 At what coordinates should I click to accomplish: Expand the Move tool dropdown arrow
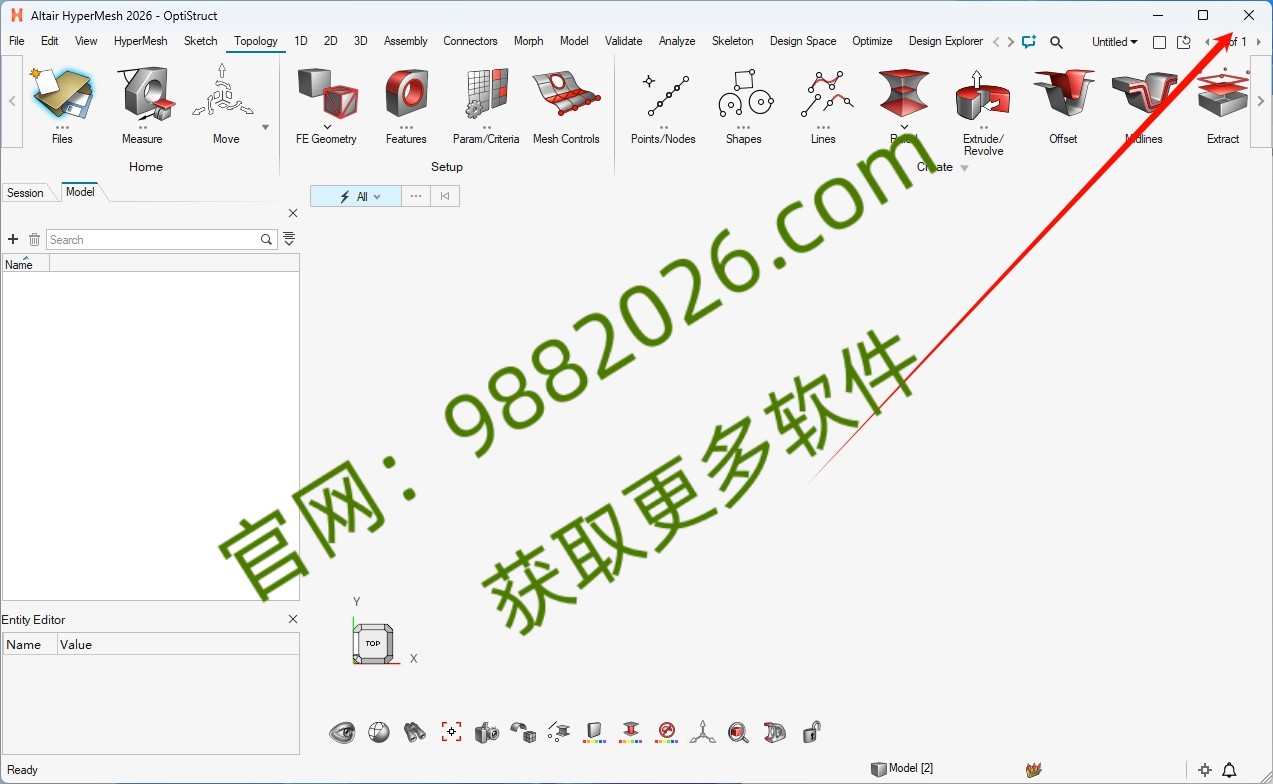265,127
